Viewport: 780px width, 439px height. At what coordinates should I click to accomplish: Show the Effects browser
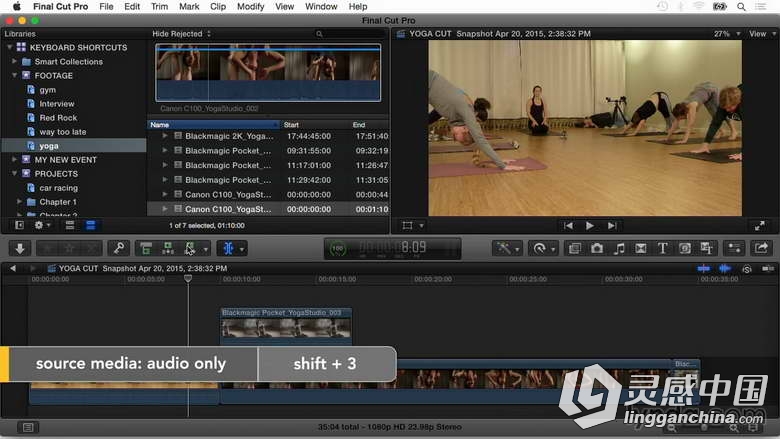(x=575, y=248)
